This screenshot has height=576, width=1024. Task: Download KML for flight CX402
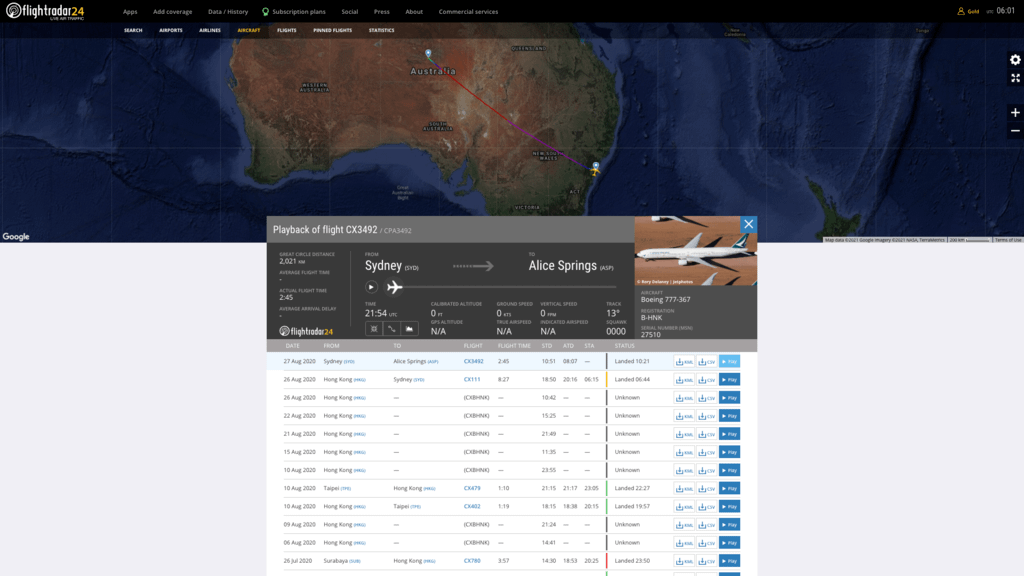684,506
